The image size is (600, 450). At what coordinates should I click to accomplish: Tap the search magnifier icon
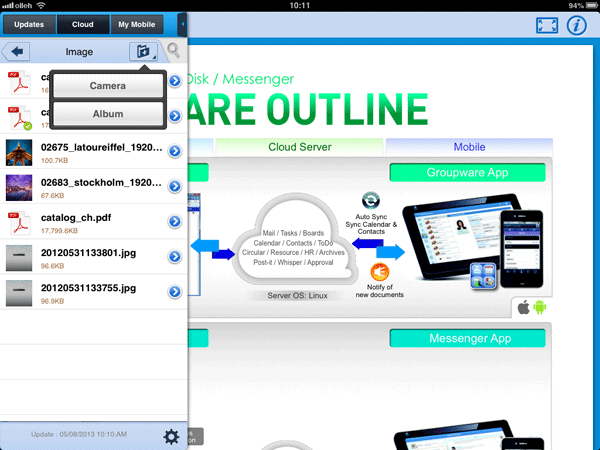(x=174, y=50)
